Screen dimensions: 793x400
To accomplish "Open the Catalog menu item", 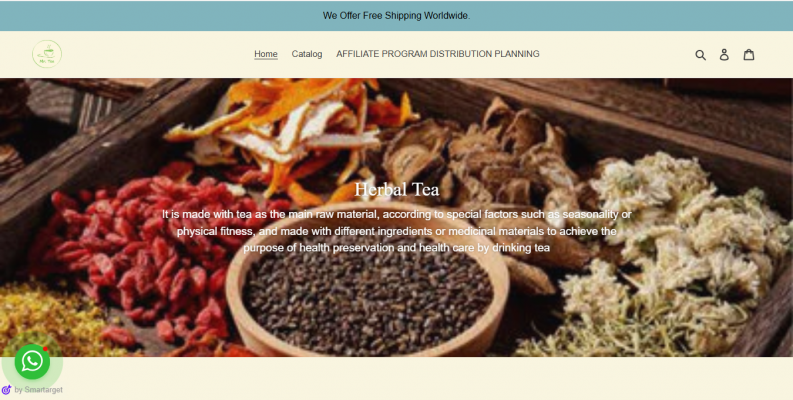I will pos(306,54).
